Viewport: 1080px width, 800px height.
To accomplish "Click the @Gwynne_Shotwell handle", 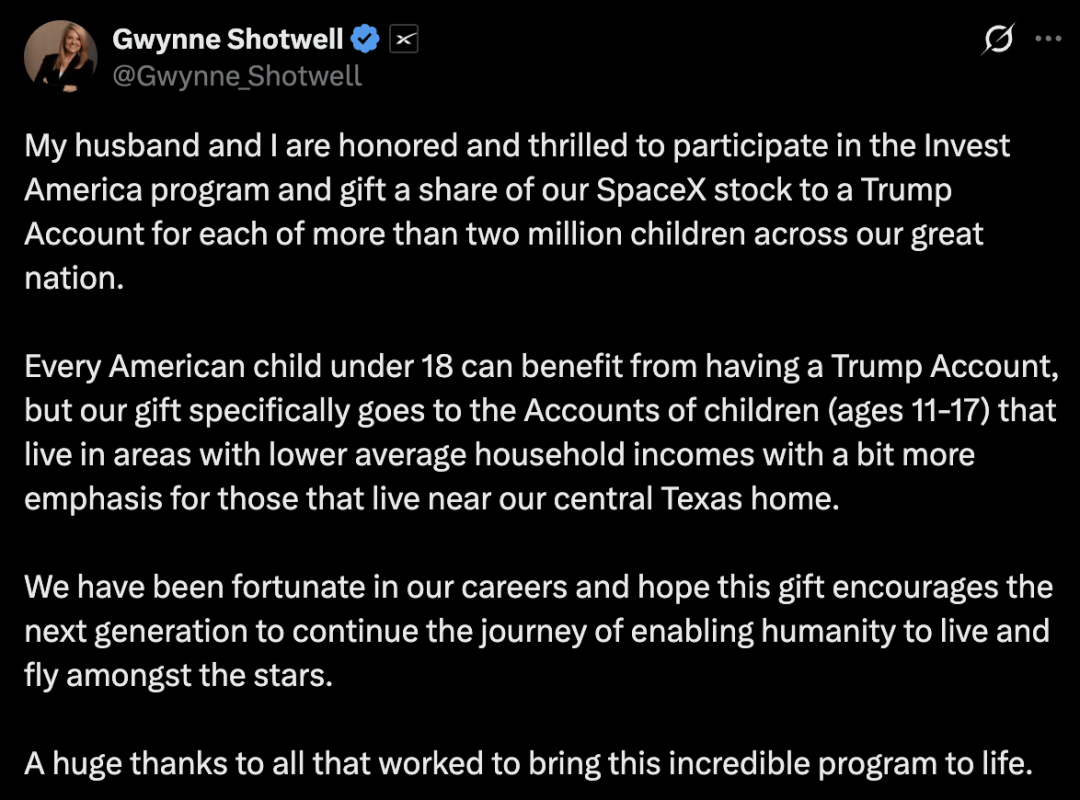I will pos(236,76).
